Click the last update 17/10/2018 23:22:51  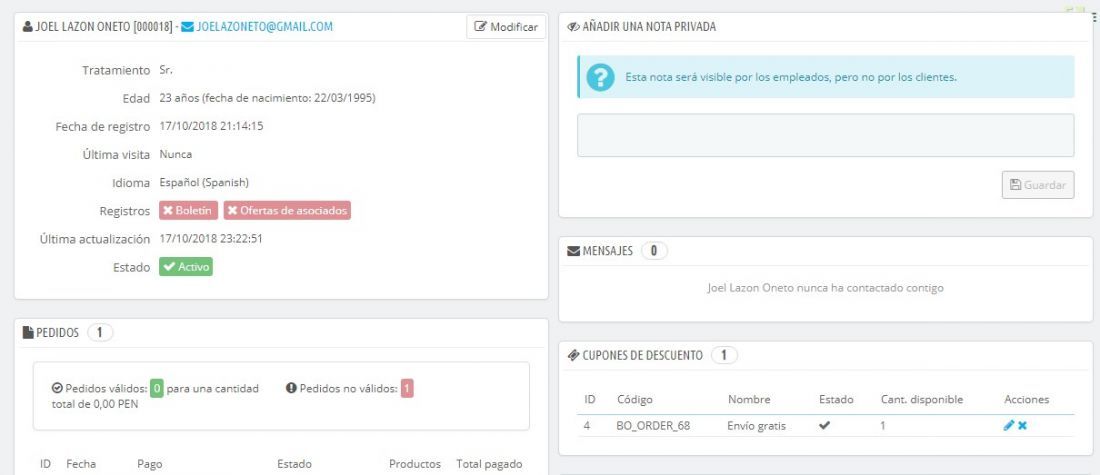click(211, 239)
